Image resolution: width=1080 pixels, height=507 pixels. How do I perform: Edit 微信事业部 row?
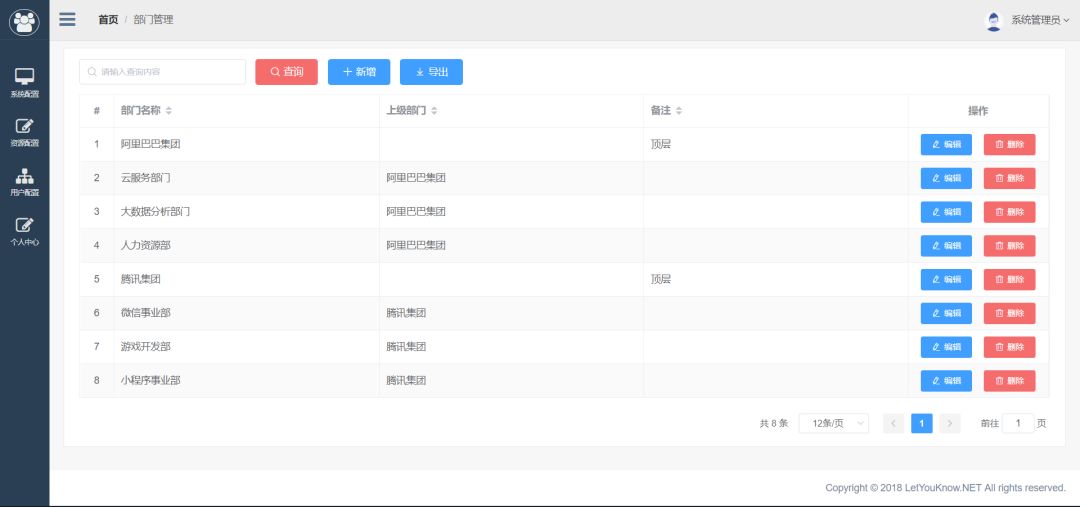(x=946, y=313)
